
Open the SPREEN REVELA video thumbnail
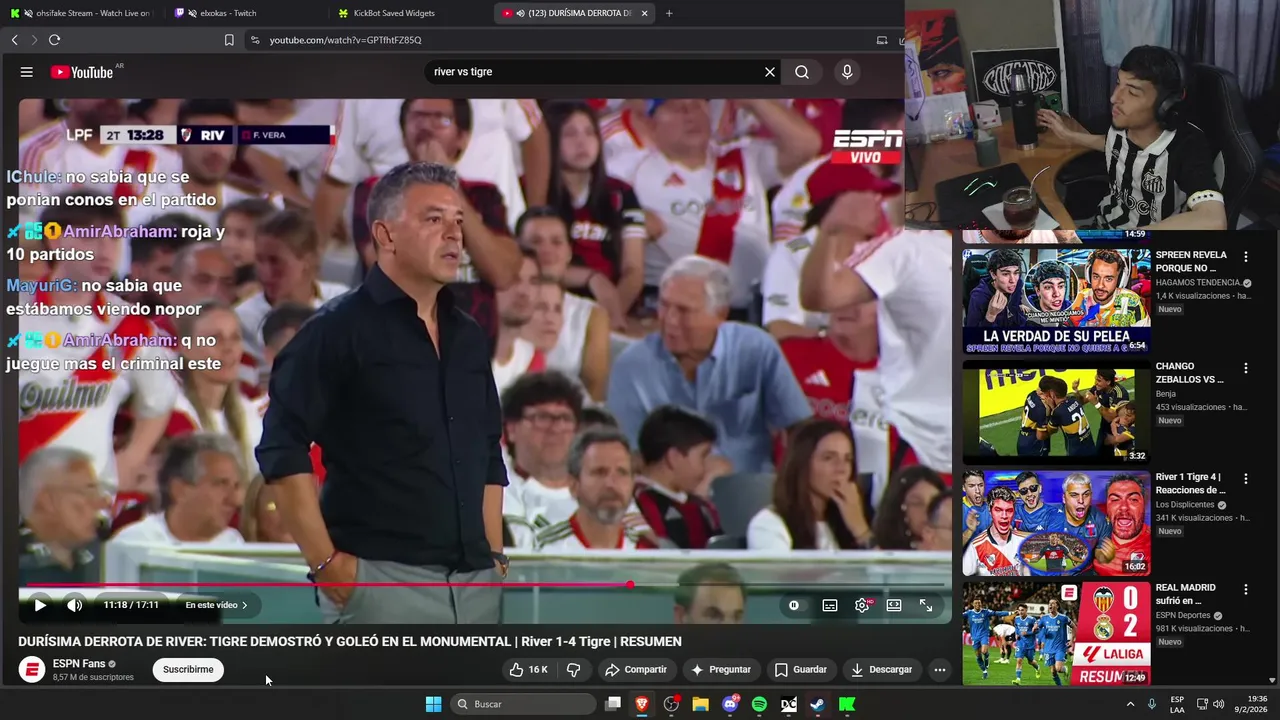coord(1056,301)
